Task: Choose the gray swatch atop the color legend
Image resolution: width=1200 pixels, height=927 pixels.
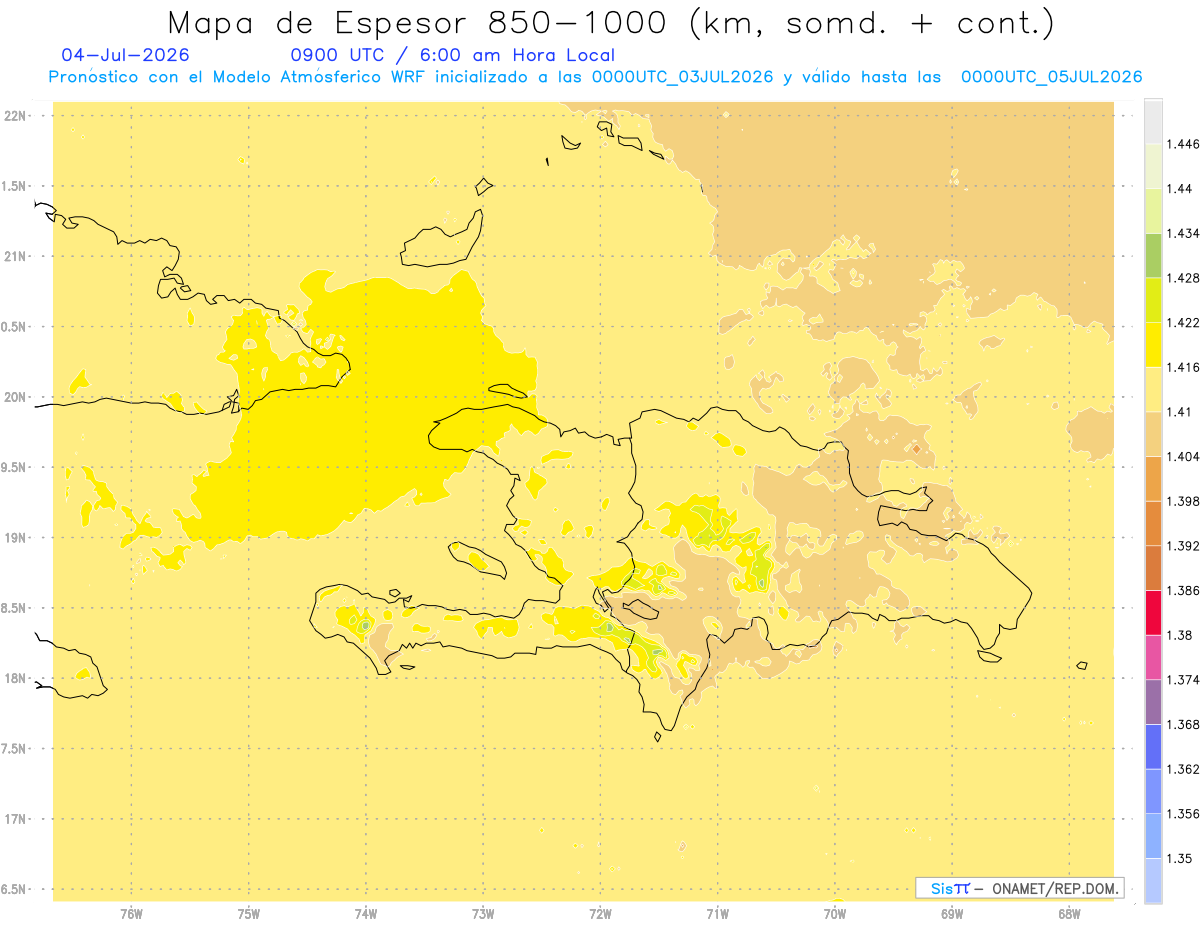Action: (1153, 122)
